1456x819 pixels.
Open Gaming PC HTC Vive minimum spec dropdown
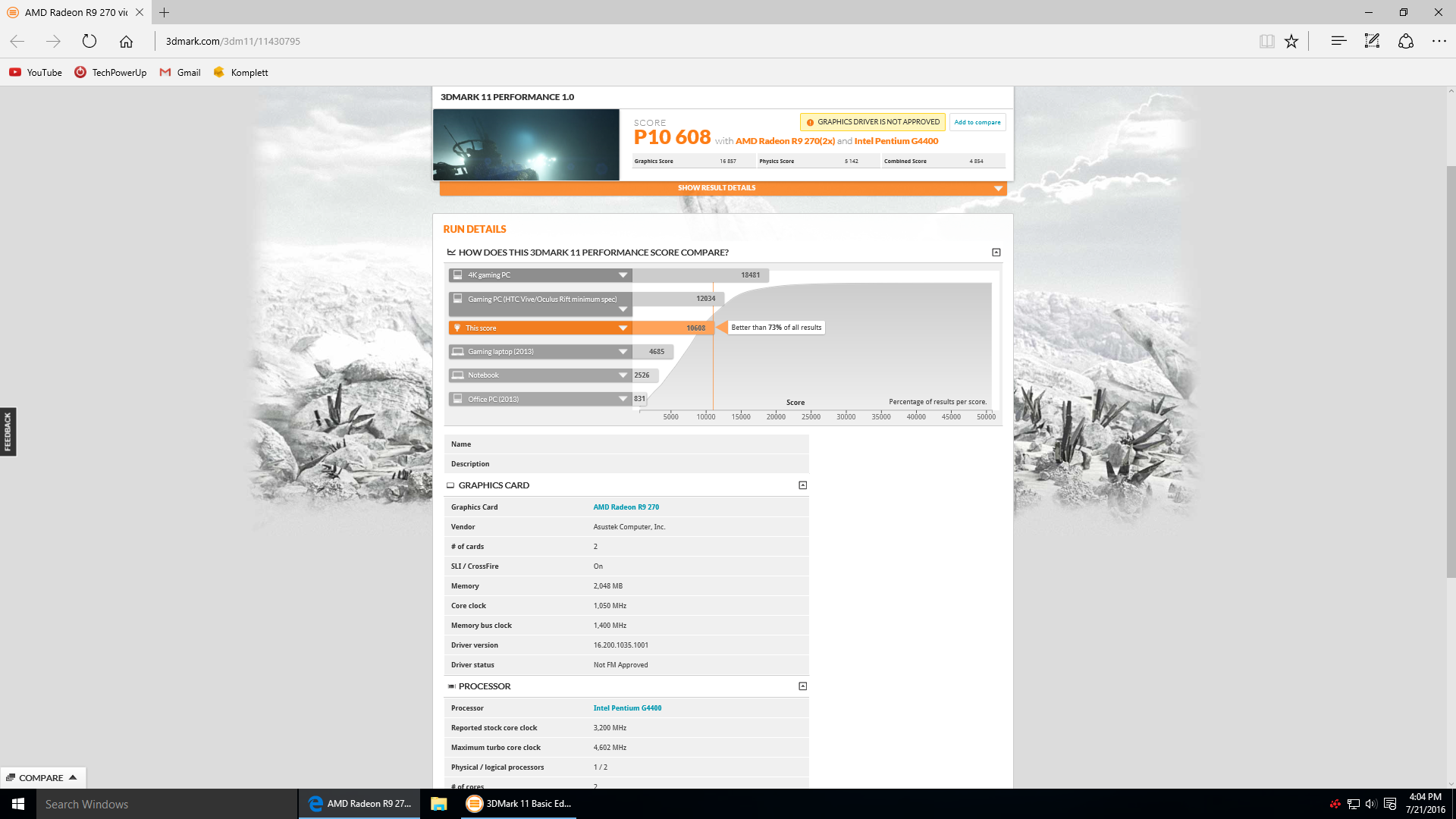pos(540,304)
